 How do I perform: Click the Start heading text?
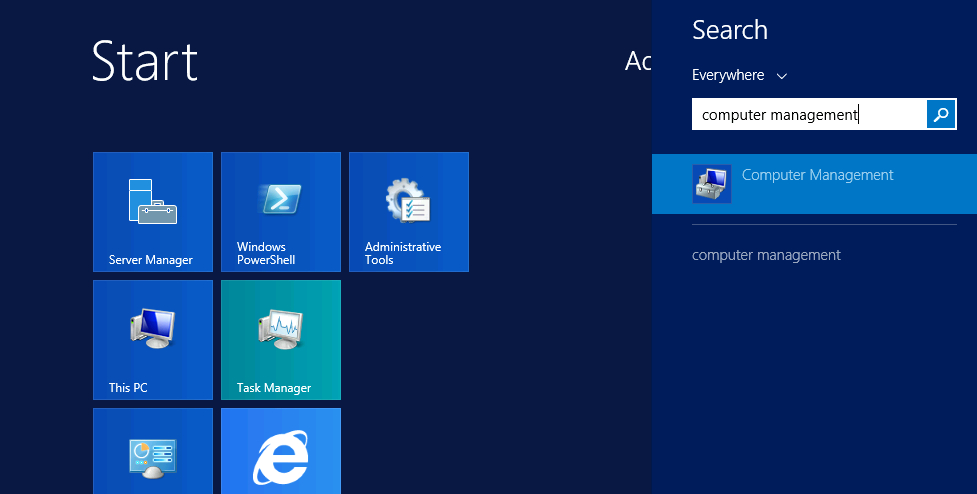pyautogui.click(x=145, y=61)
